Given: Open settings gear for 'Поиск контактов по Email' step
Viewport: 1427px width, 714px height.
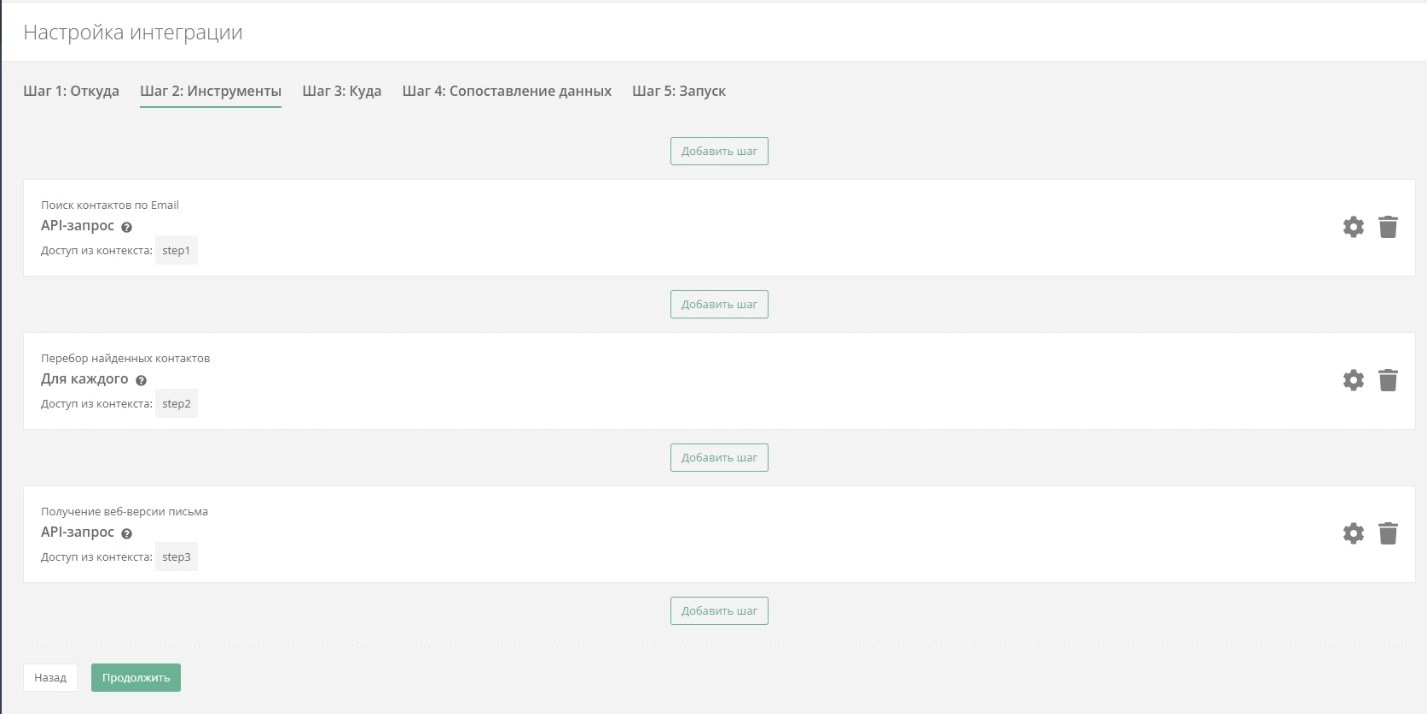Looking at the screenshot, I should [x=1352, y=227].
